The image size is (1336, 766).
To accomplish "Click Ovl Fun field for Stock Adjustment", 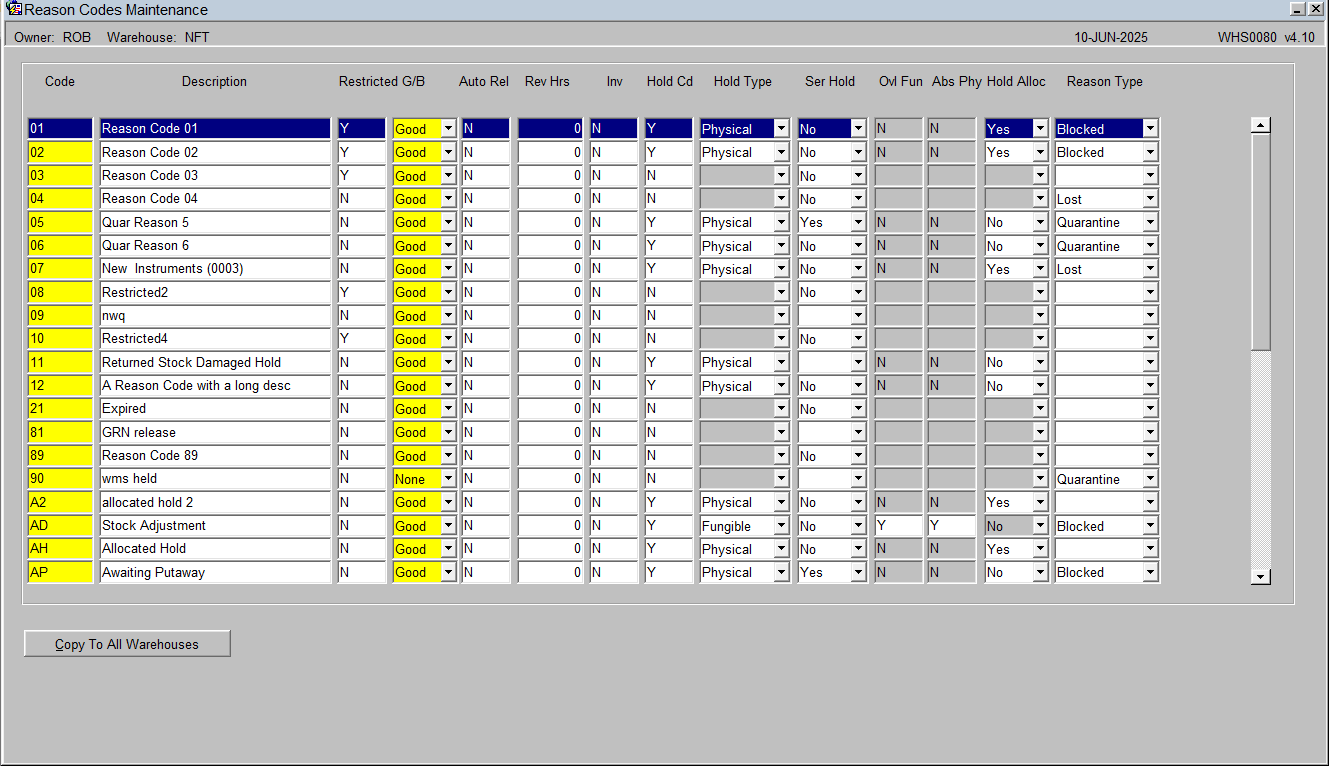I will coord(898,526).
